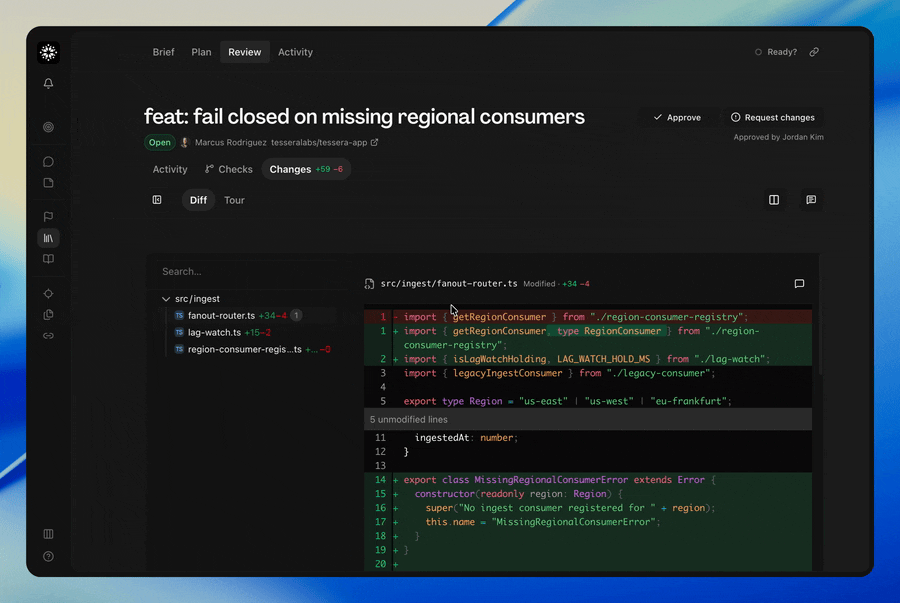Open the notifications bell icon
The height and width of the screenshot is (603, 900).
click(48, 83)
